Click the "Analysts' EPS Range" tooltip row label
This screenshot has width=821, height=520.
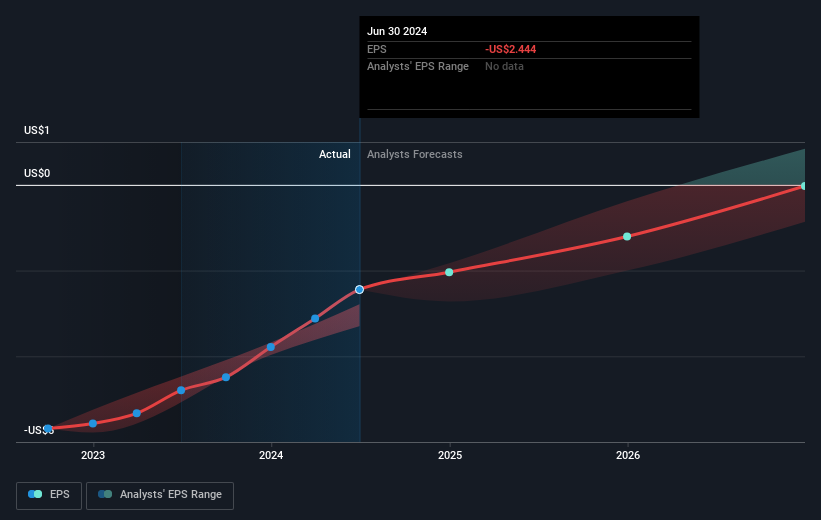(x=418, y=67)
